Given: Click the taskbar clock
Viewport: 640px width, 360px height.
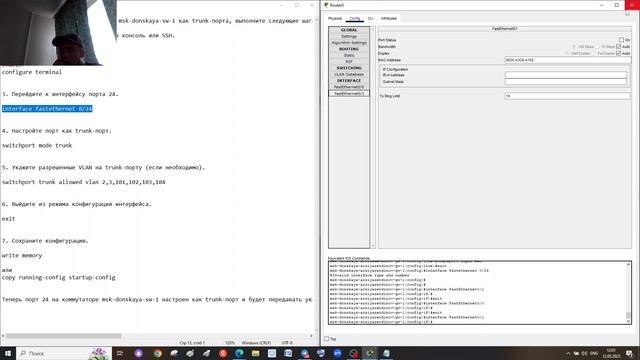Looking at the screenshot, I should click(611, 353).
